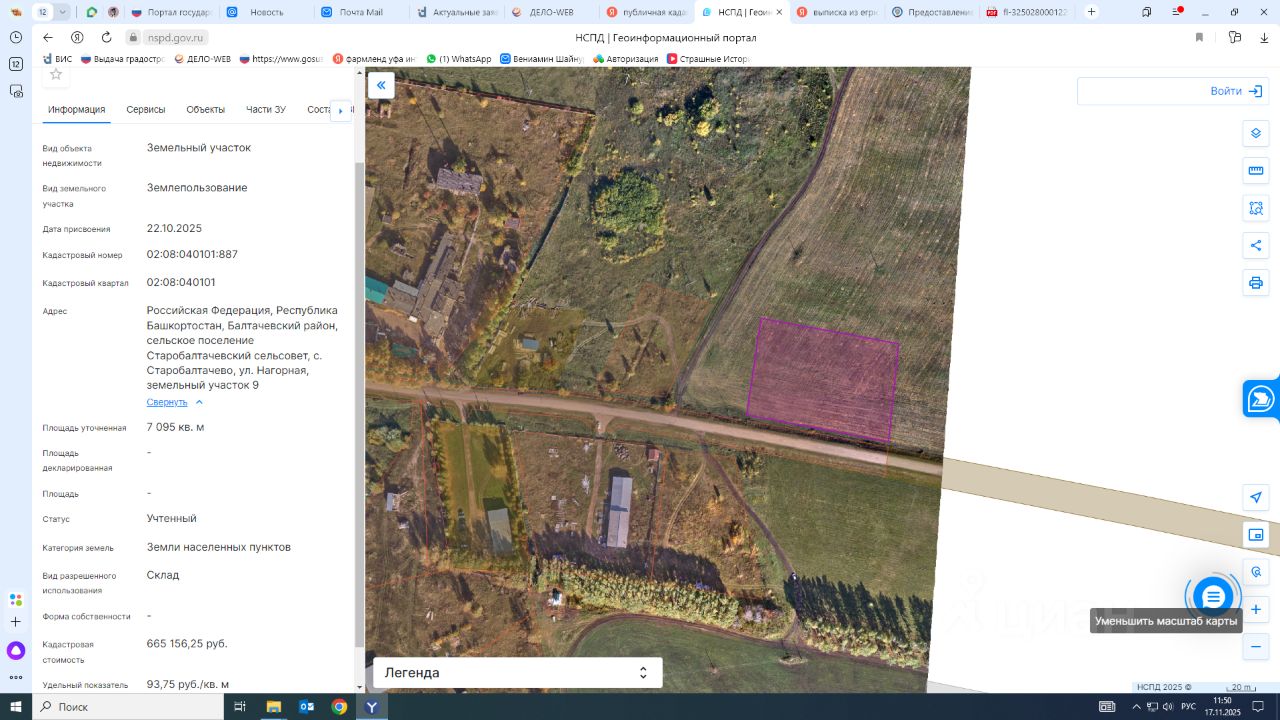The height and width of the screenshot is (720, 1280).
Task: Show more panel tabs with arrow
Action: click(341, 110)
